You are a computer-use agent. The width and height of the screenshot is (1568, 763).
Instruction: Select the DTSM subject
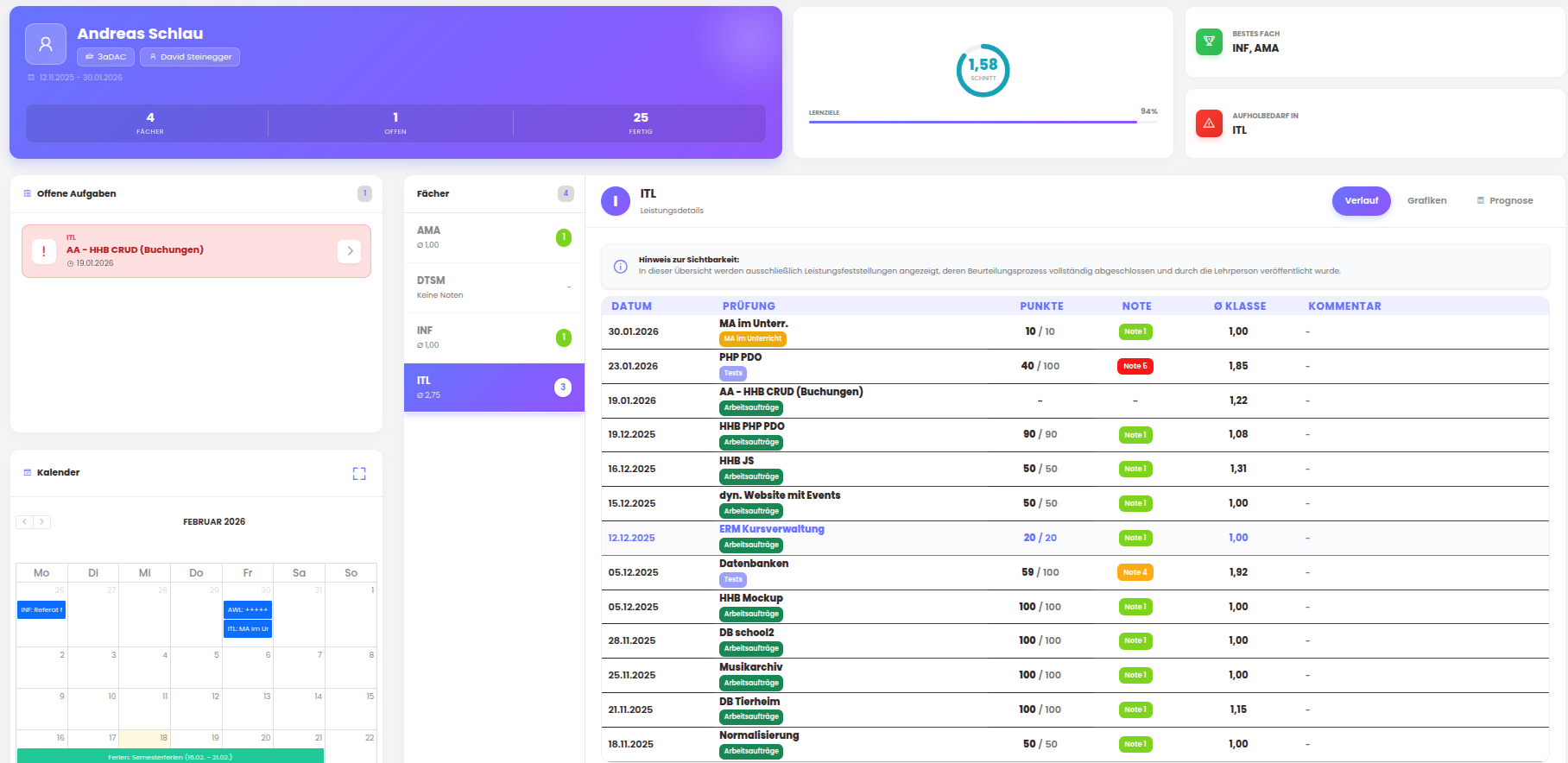494,287
